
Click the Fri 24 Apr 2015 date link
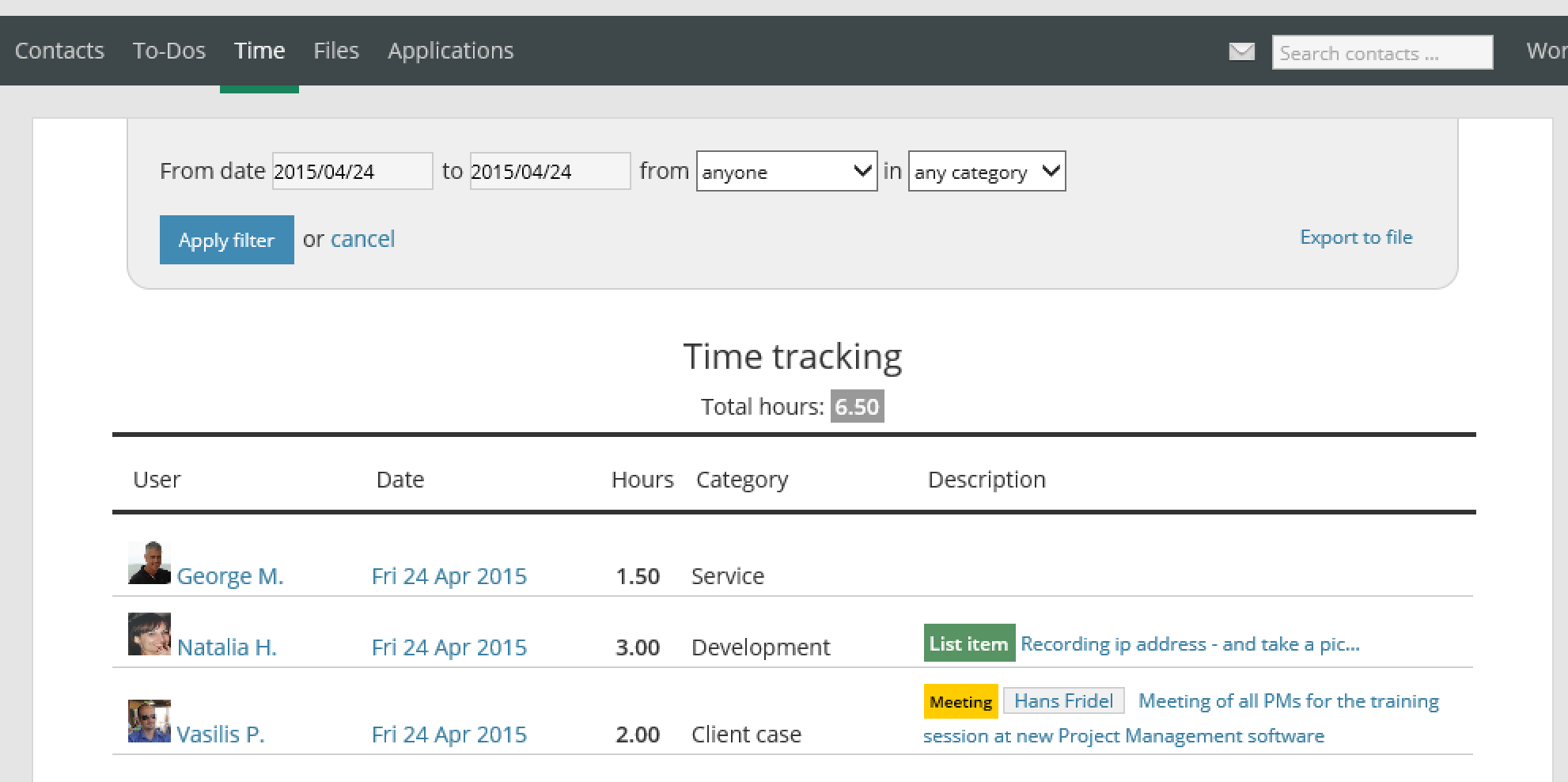click(x=449, y=575)
